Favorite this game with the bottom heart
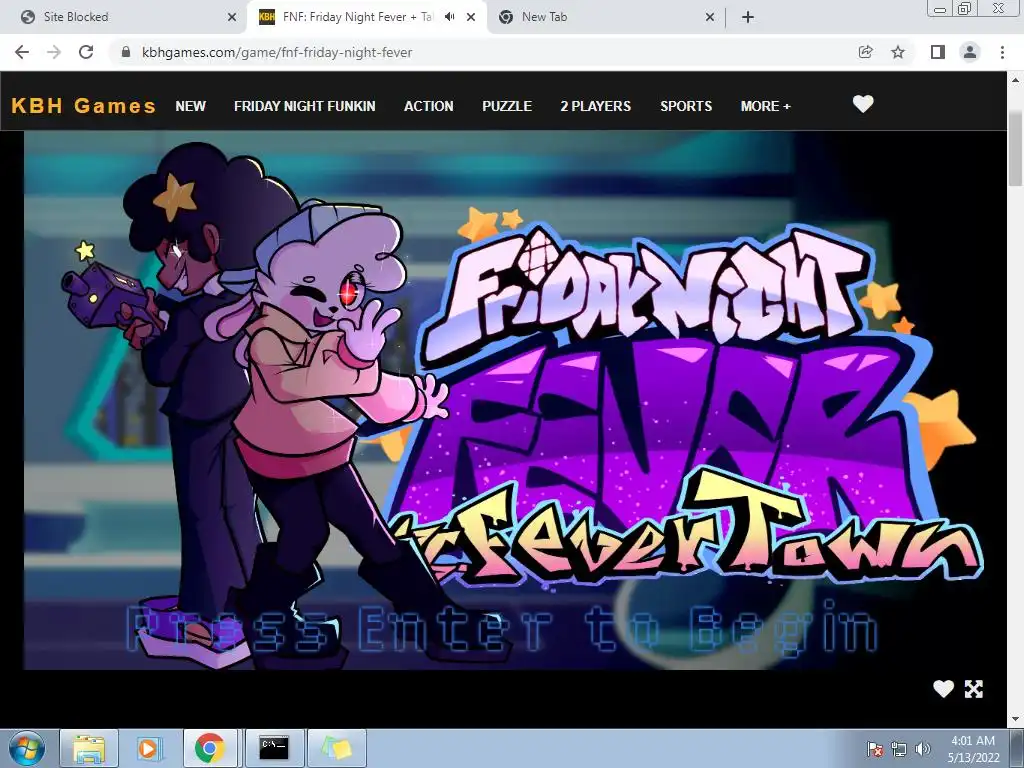 point(943,688)
